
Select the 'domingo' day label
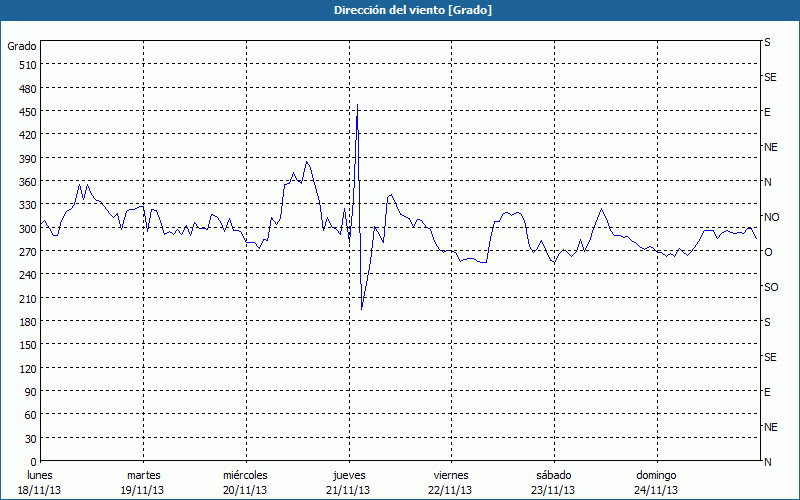click(656, 475)
